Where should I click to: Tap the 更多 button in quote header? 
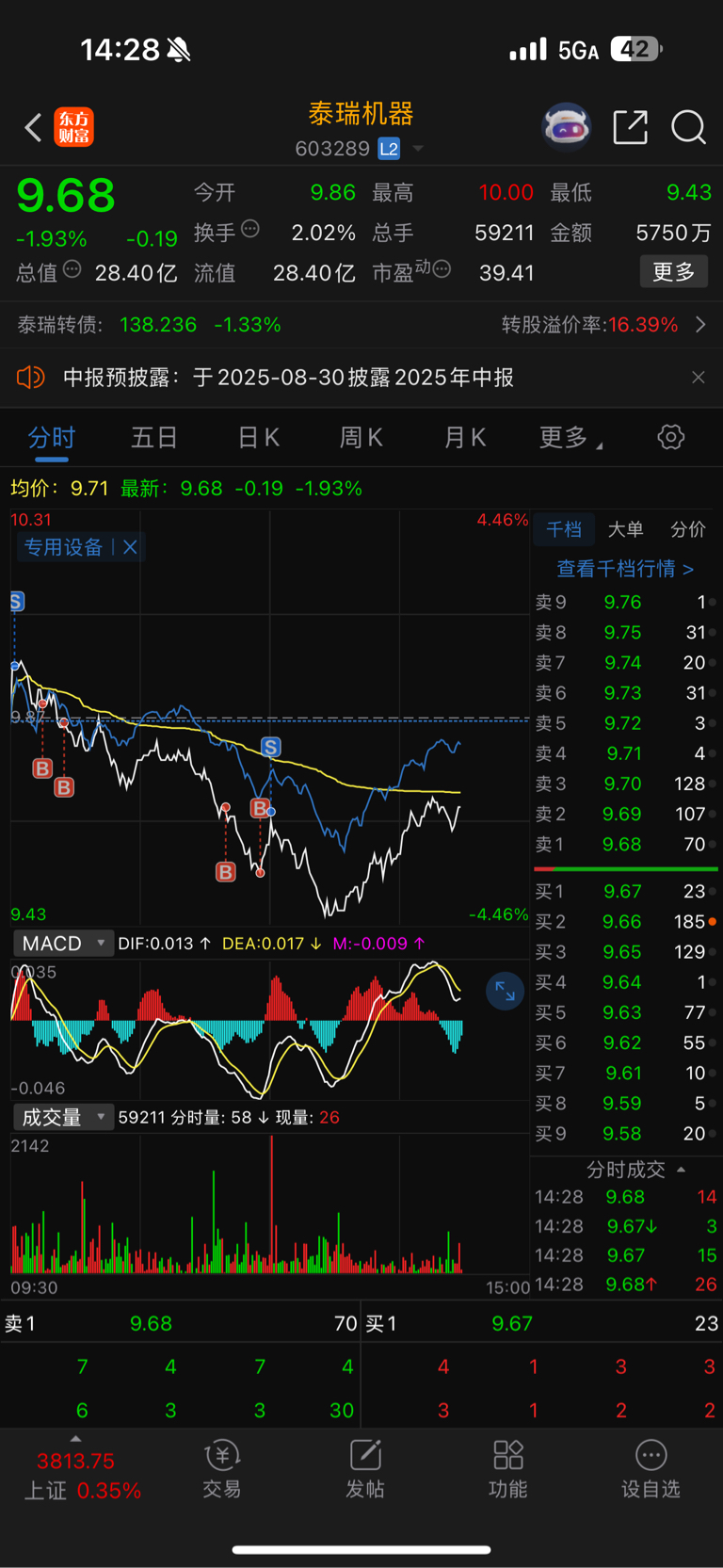click(x=674, y=272)
